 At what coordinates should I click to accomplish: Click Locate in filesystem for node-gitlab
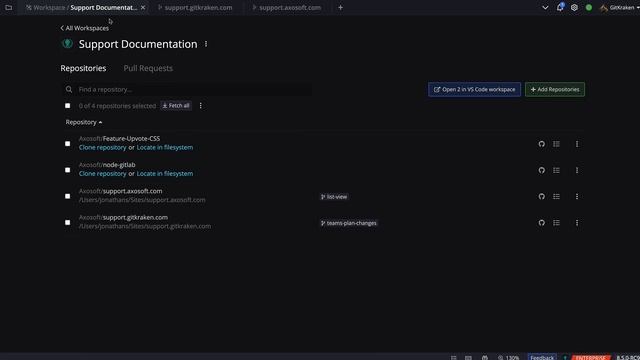coord(165,173)
